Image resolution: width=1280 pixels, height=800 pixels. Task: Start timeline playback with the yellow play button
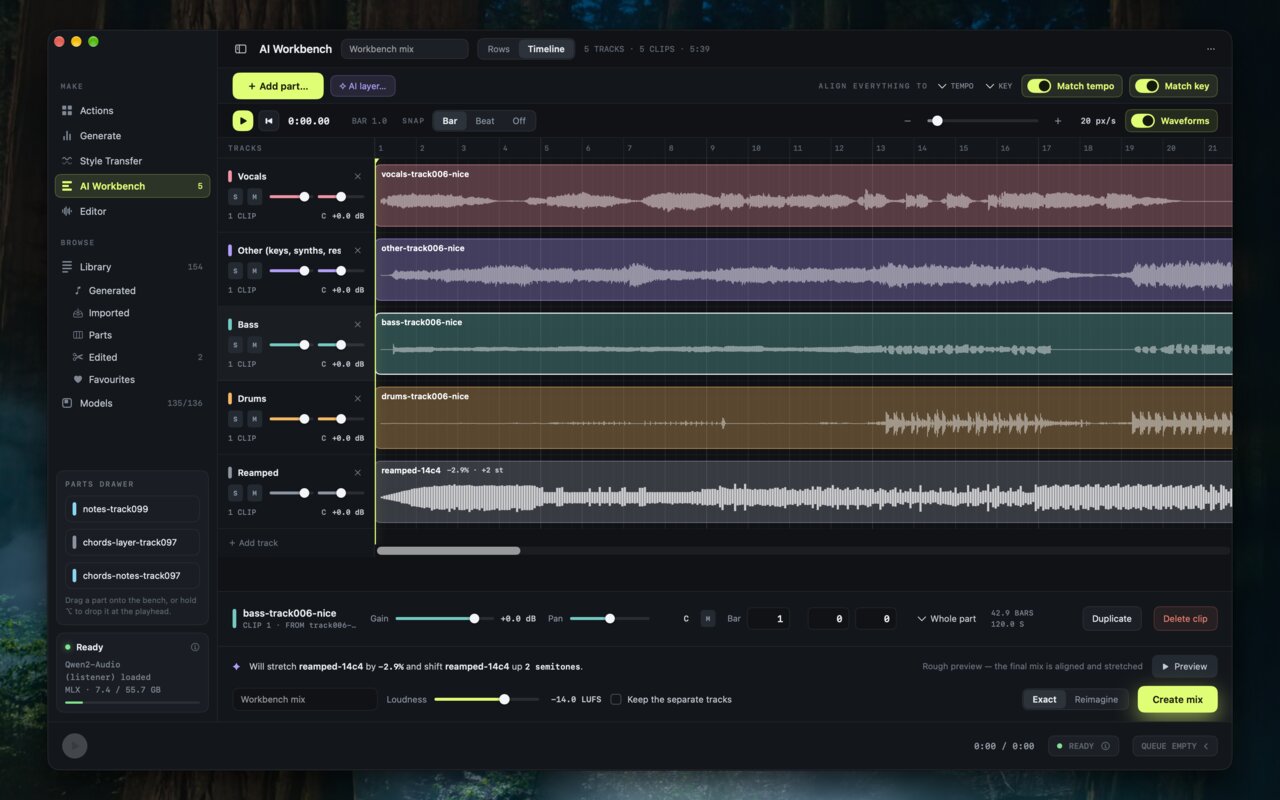(x=243, y=121)
